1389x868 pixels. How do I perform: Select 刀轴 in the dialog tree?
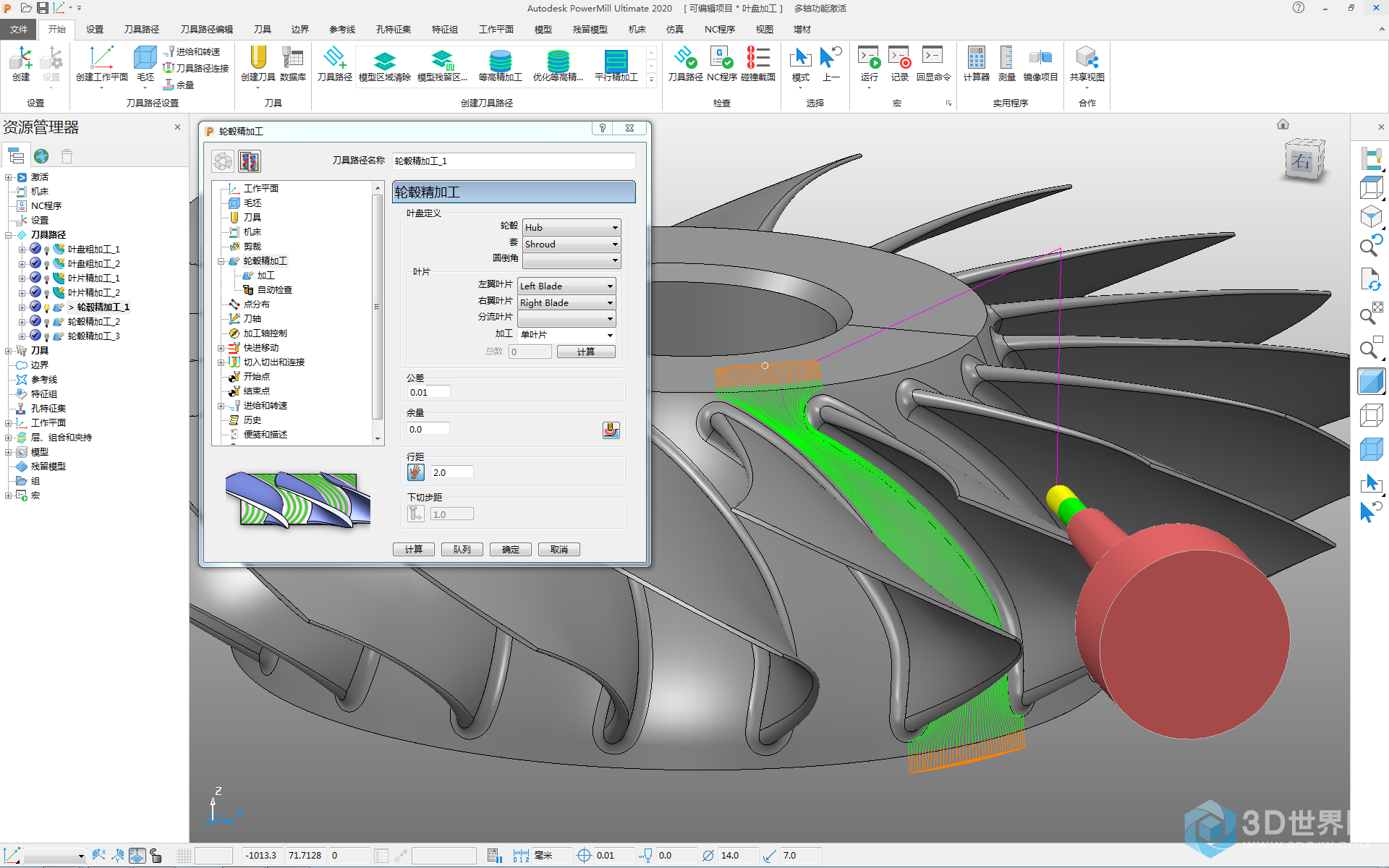(252, 319)
